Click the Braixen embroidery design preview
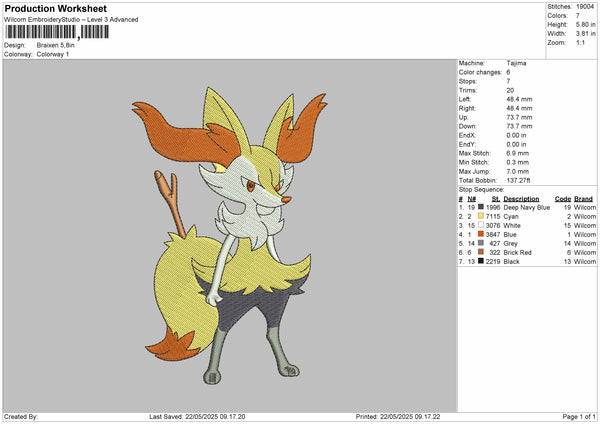Screen dimensions: 600x424 point(230,235)
